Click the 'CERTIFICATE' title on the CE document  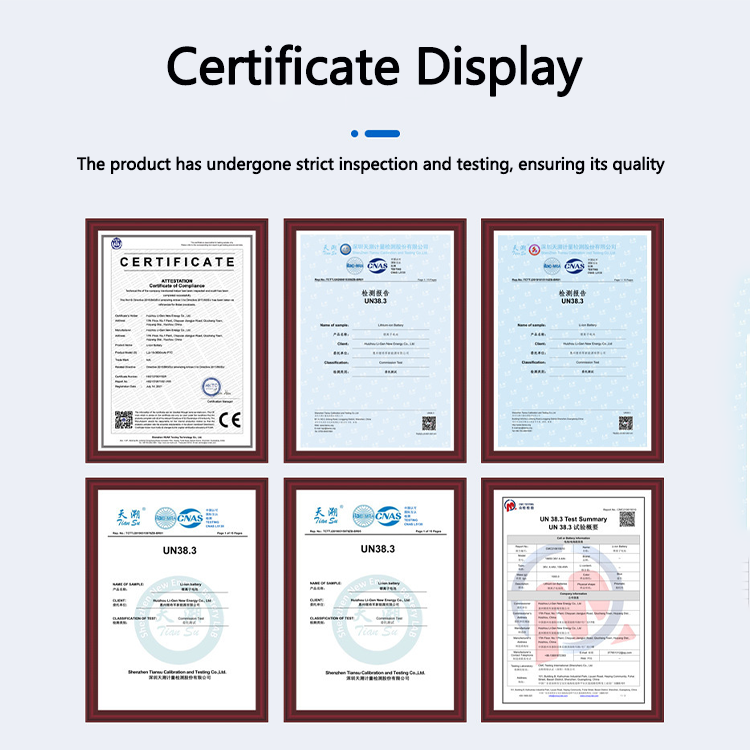click(177, 262)
